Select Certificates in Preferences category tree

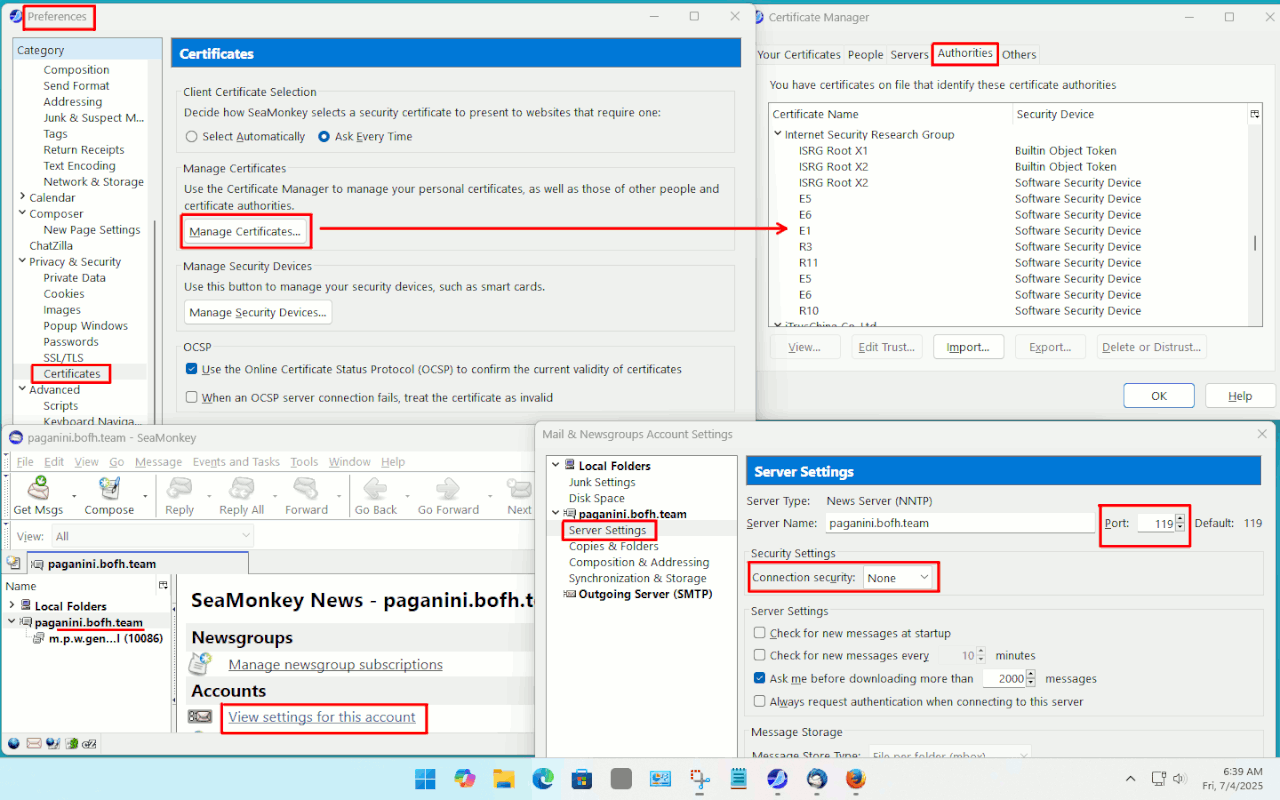click(72, 374)
